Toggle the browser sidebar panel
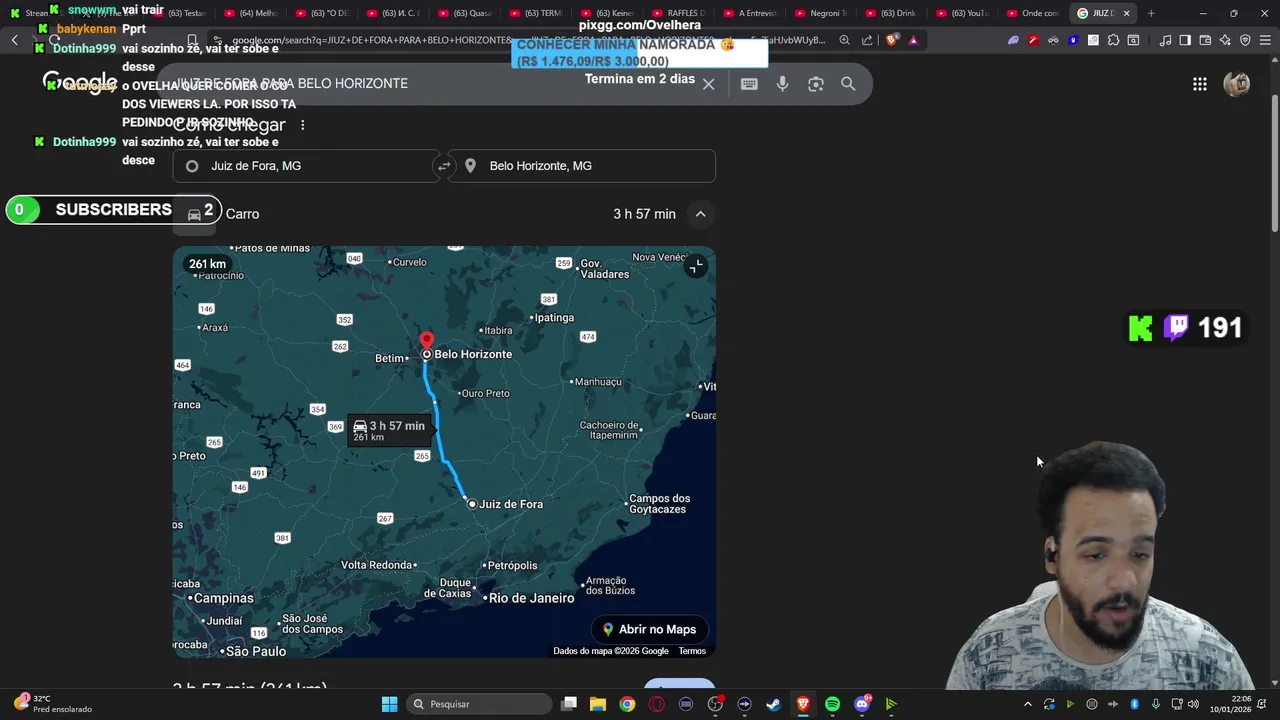 [x=1185, y=40]
